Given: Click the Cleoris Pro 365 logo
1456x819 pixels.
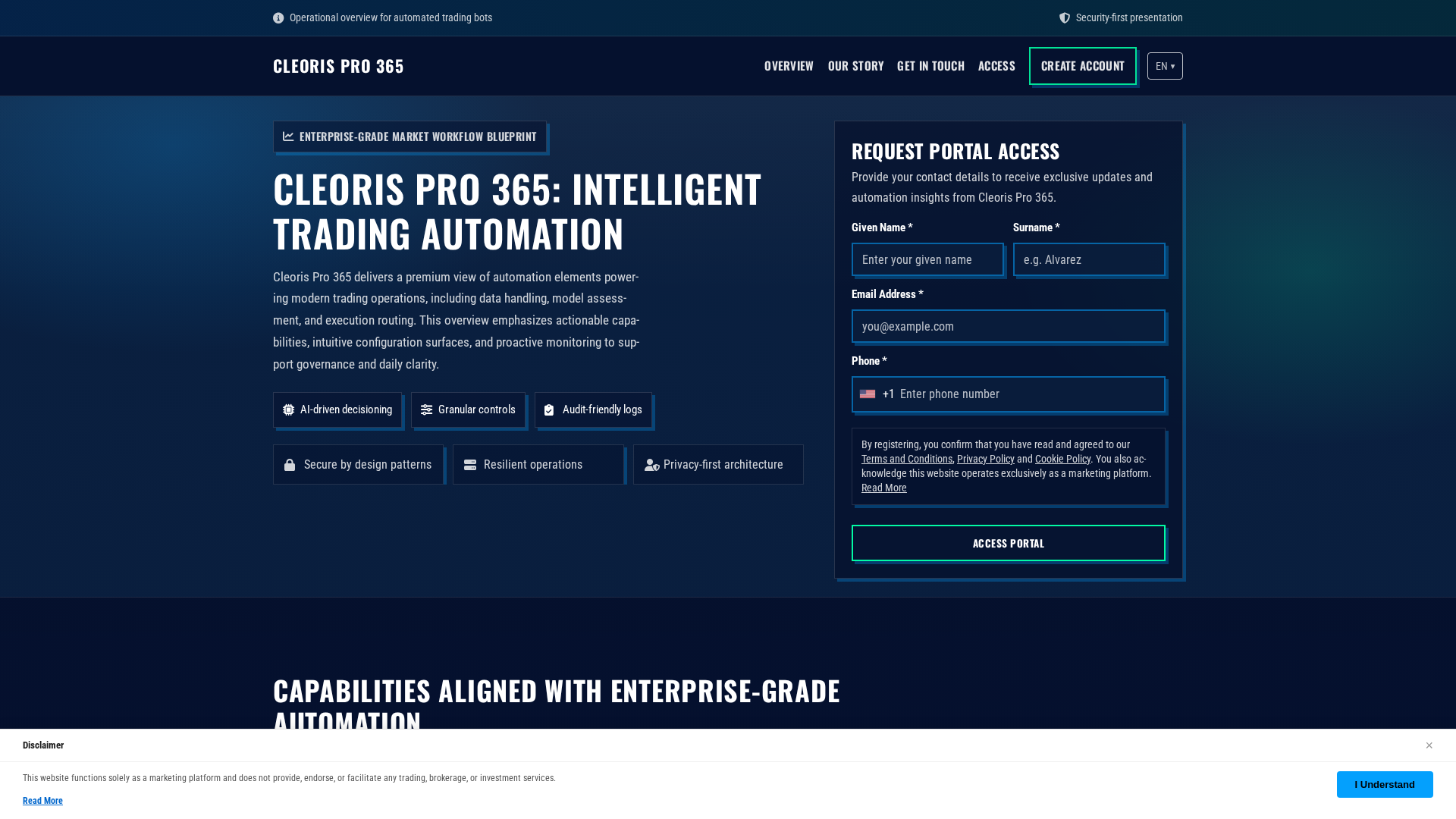Looking at the screenshot, I should [338, 66].
